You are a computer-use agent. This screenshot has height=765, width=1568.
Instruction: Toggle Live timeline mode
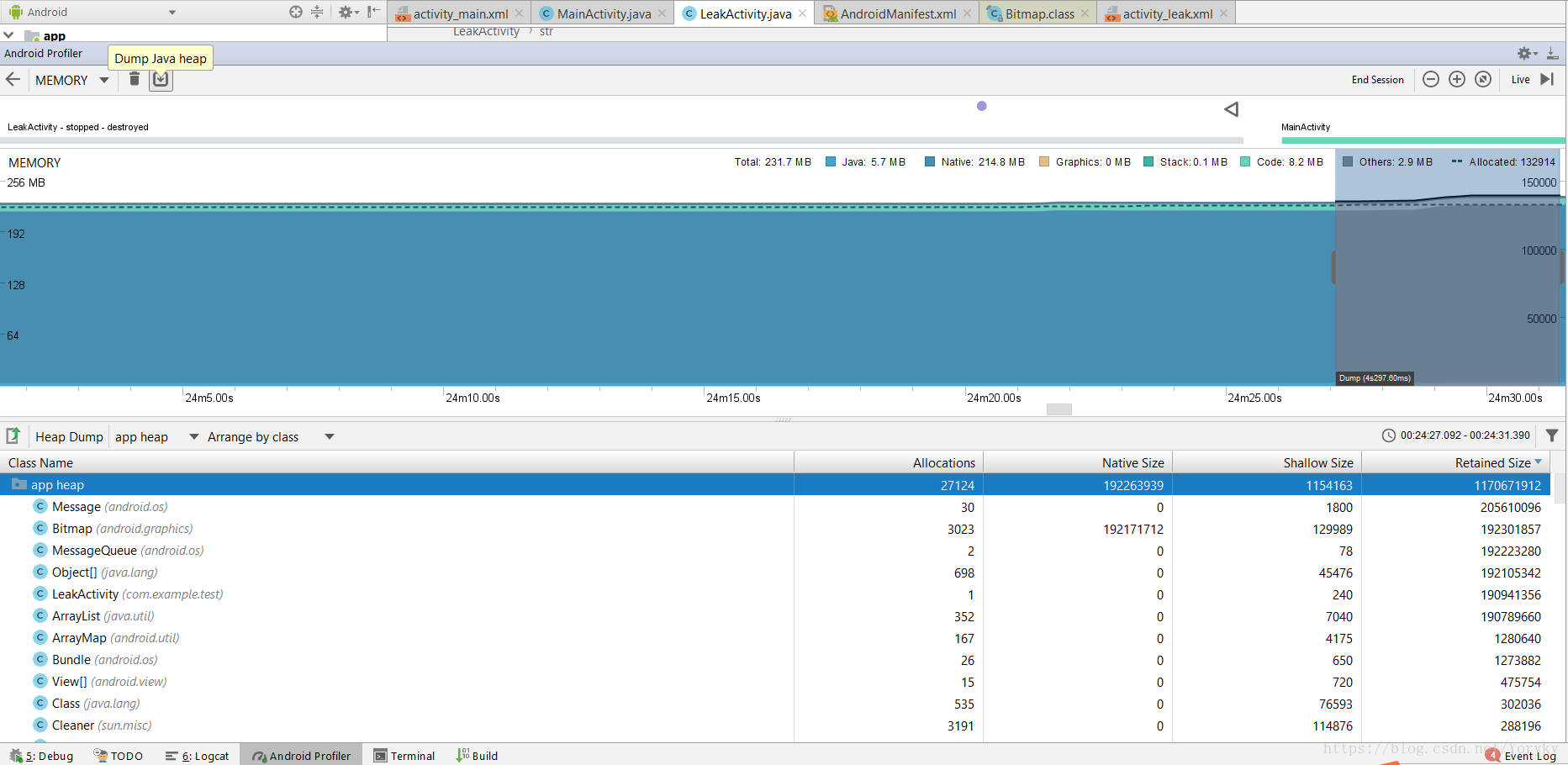(x=1520, y=80)
